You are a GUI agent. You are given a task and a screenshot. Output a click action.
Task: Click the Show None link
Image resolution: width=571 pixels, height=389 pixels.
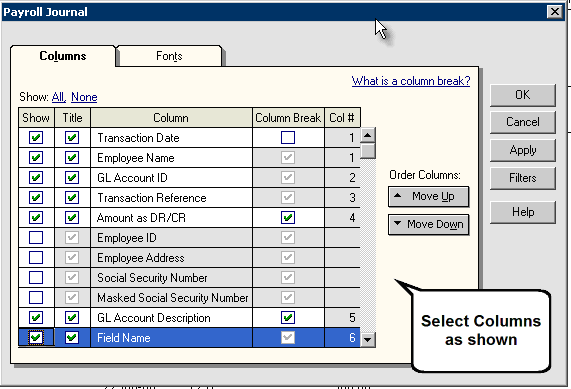click(x=84, y=97)
